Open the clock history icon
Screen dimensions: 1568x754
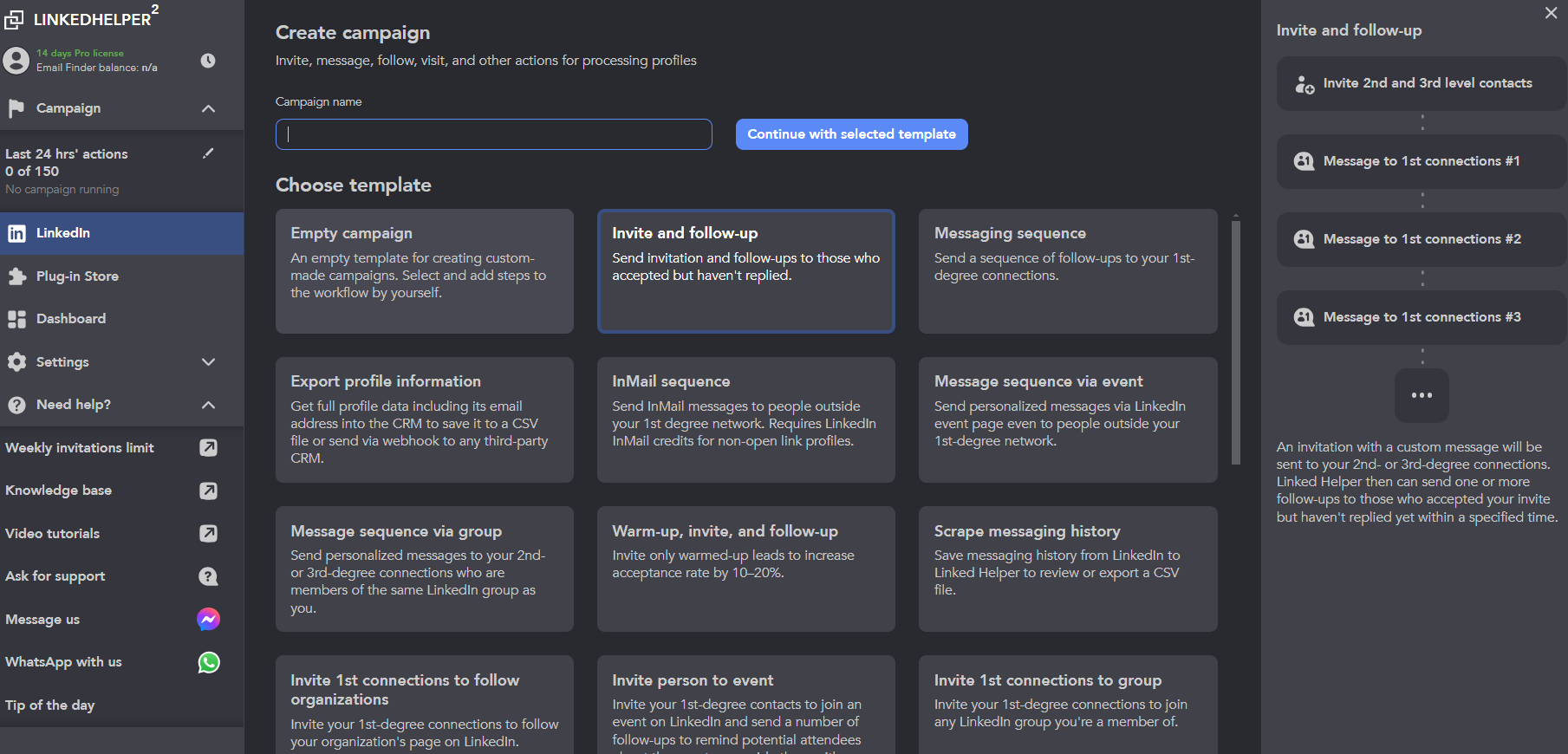[x=208, y=61]
